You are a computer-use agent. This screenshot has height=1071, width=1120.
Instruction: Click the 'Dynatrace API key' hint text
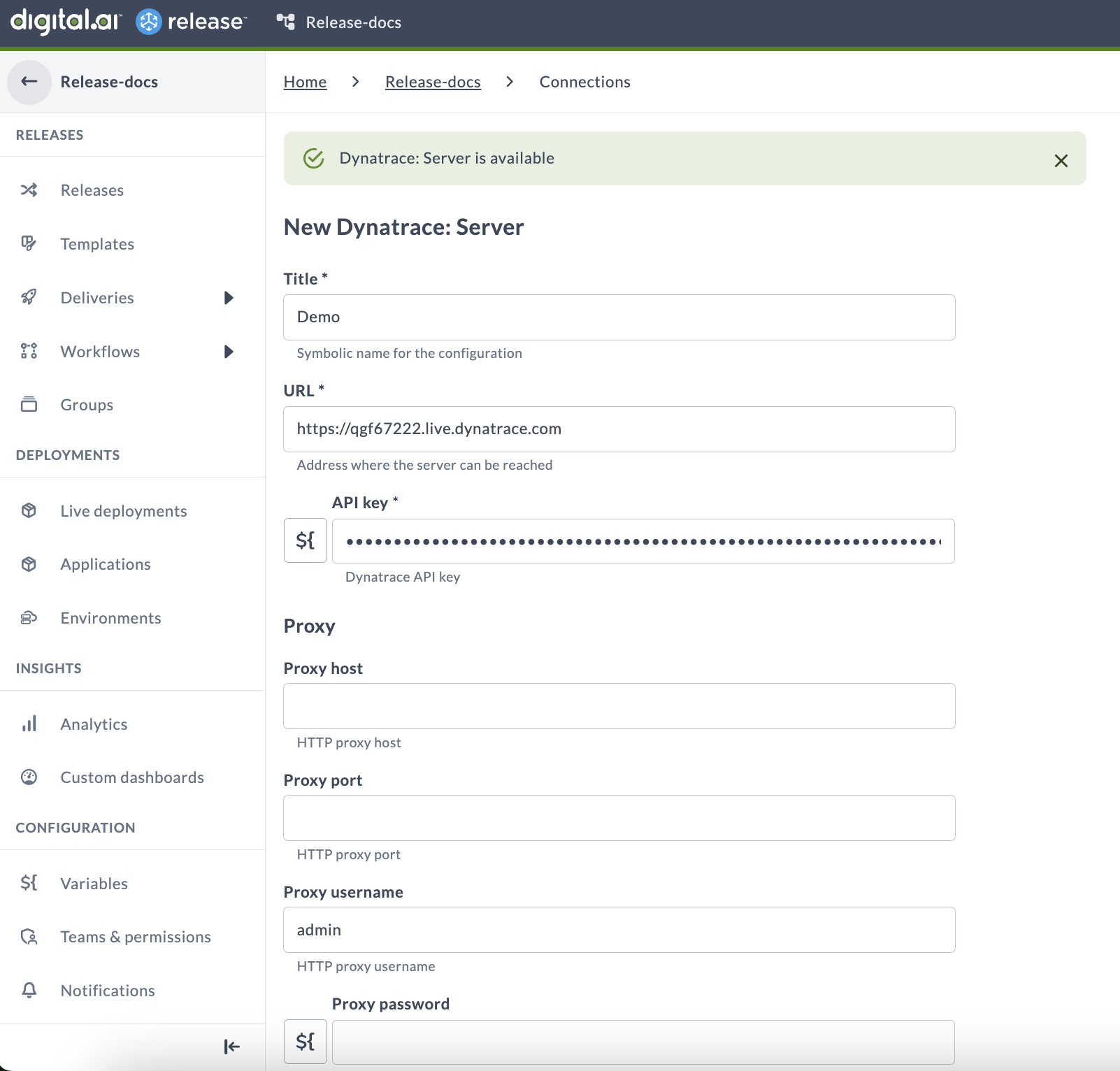click(x=403, y=577)
